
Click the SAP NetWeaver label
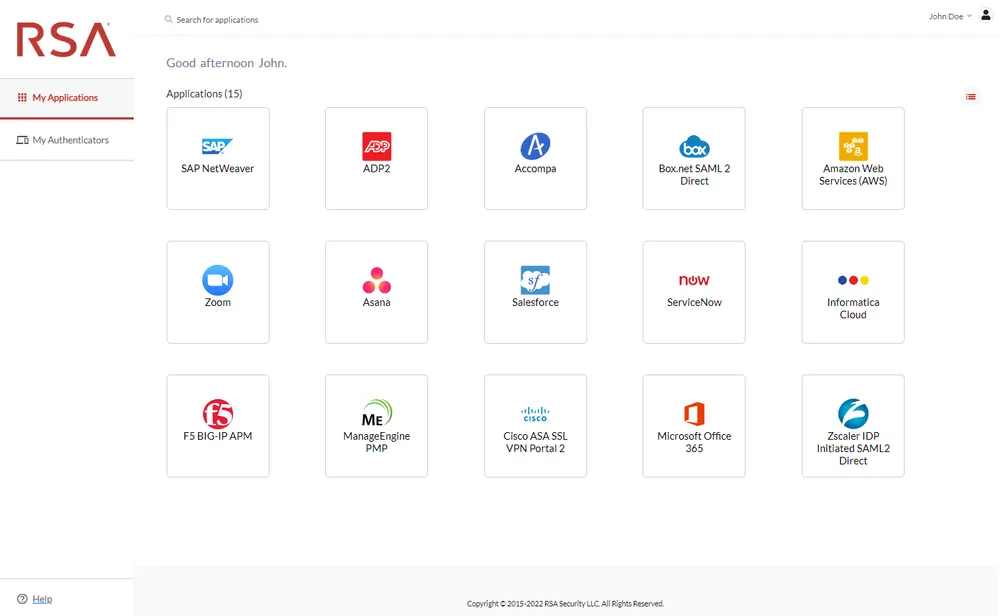[217, 168]
